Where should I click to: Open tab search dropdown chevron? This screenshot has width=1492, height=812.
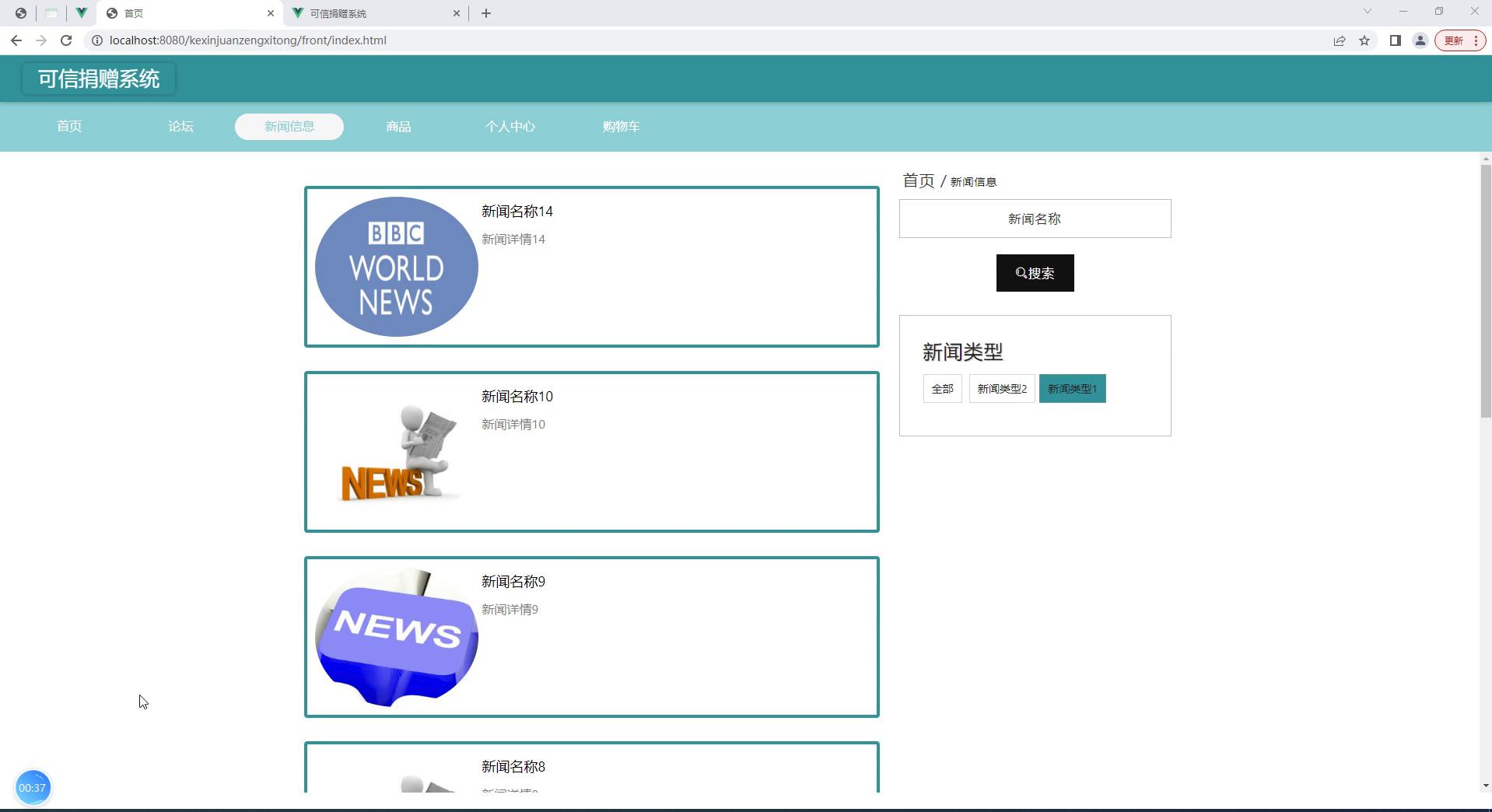[x=1367, y=12]
